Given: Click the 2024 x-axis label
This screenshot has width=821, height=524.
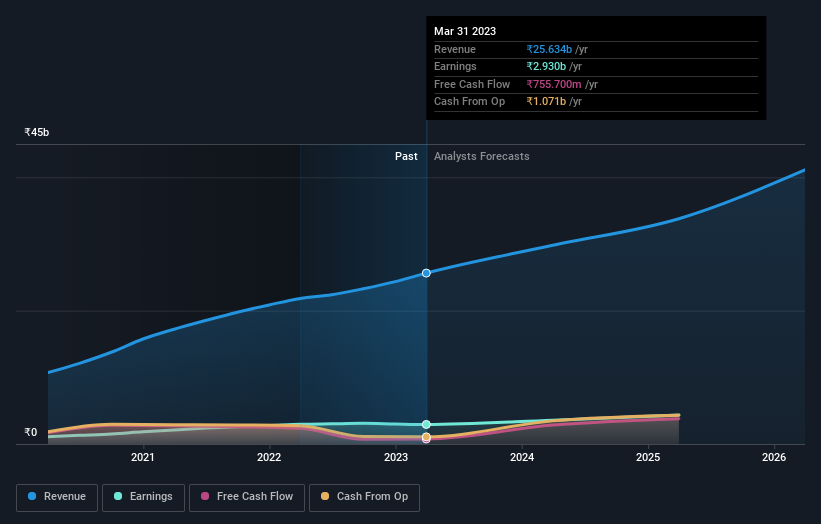Looking at the screenshot, I should (x=522, y=458).
